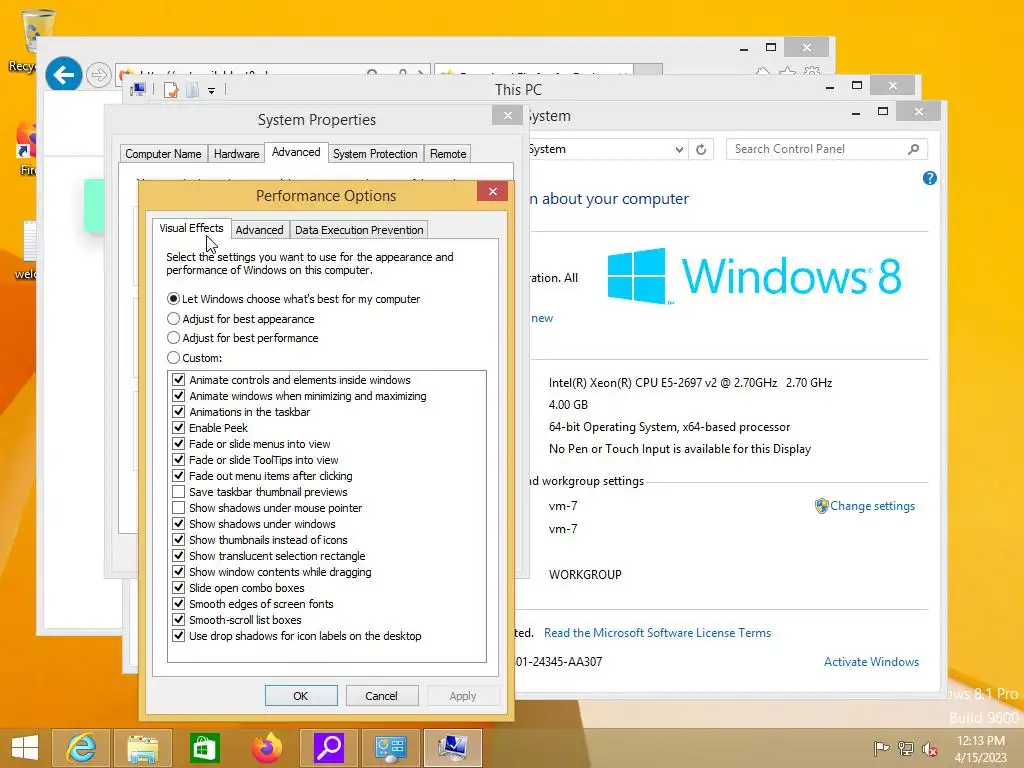The height and width of the screenshot is (768, 1024).
Task: Expand the System address bar dropdown
Action: pos(679,150)
